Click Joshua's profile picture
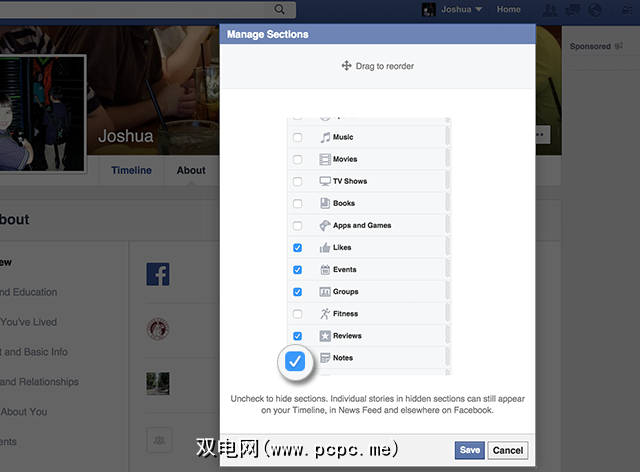The image size is (640, 472). point(42,114)
